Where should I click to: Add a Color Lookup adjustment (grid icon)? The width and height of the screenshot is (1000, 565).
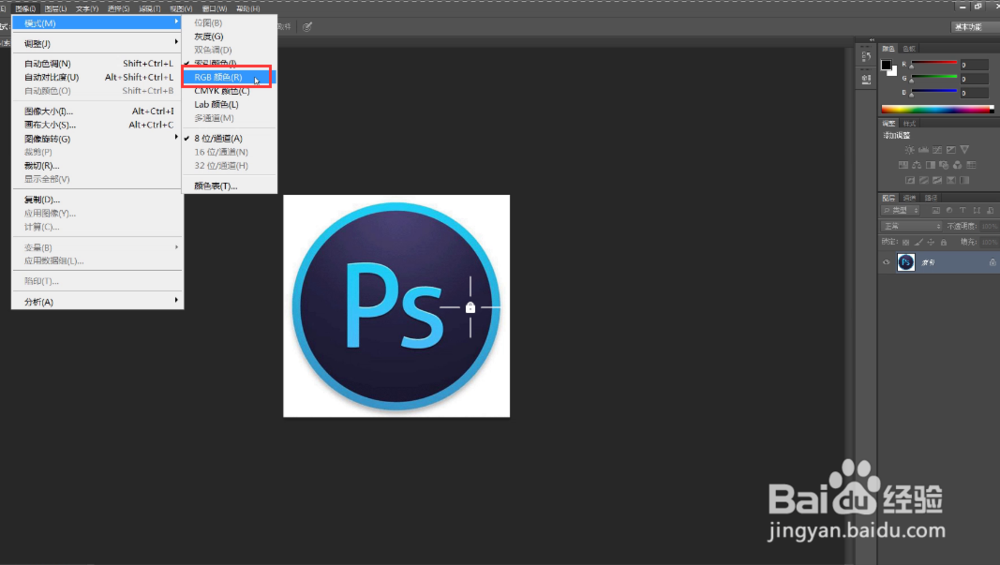971,165
